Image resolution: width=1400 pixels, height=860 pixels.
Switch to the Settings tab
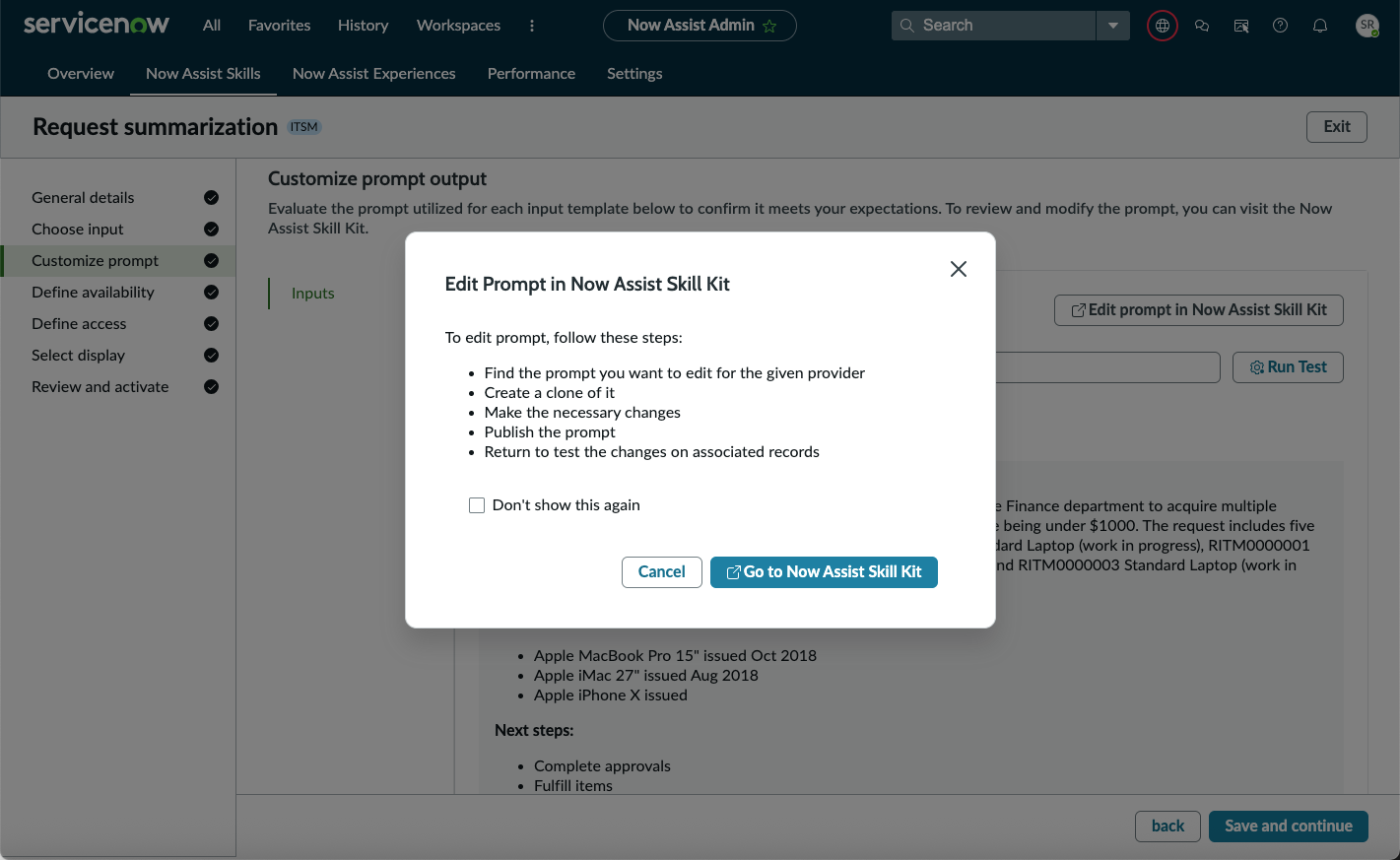click(x=634, y=74)
